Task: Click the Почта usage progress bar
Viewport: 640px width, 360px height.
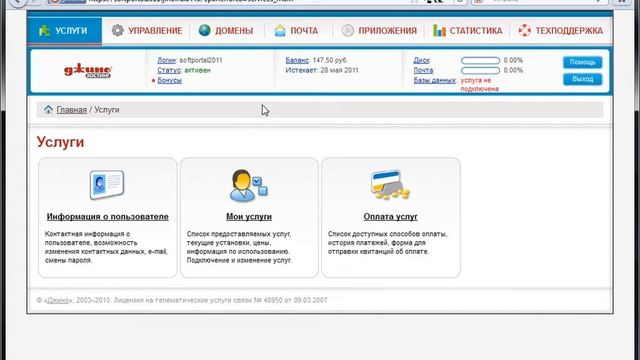Action: pos(480,71)
